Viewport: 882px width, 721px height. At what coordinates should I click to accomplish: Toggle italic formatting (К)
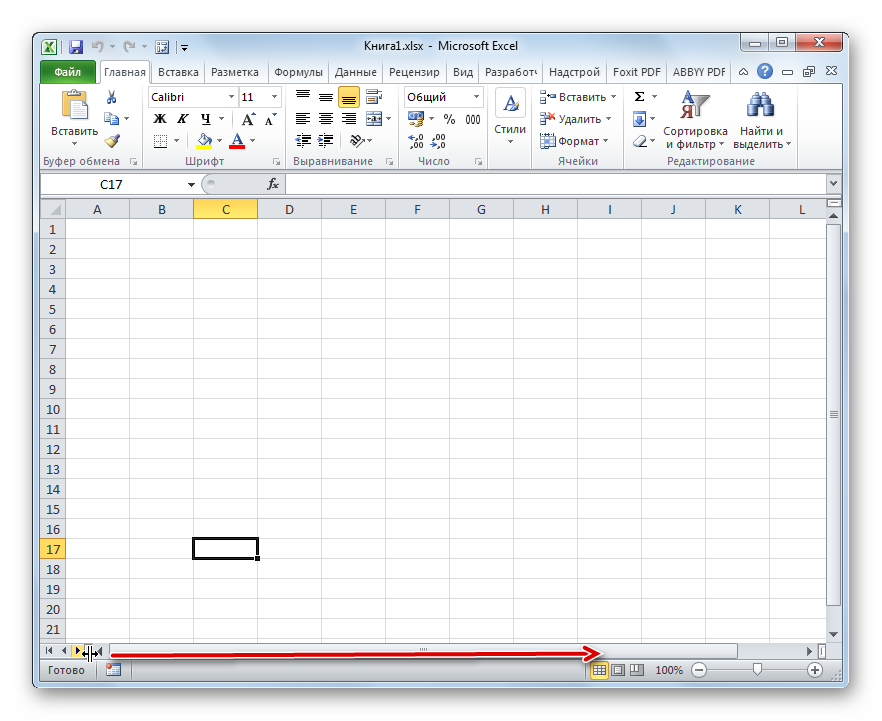point(183,119)
